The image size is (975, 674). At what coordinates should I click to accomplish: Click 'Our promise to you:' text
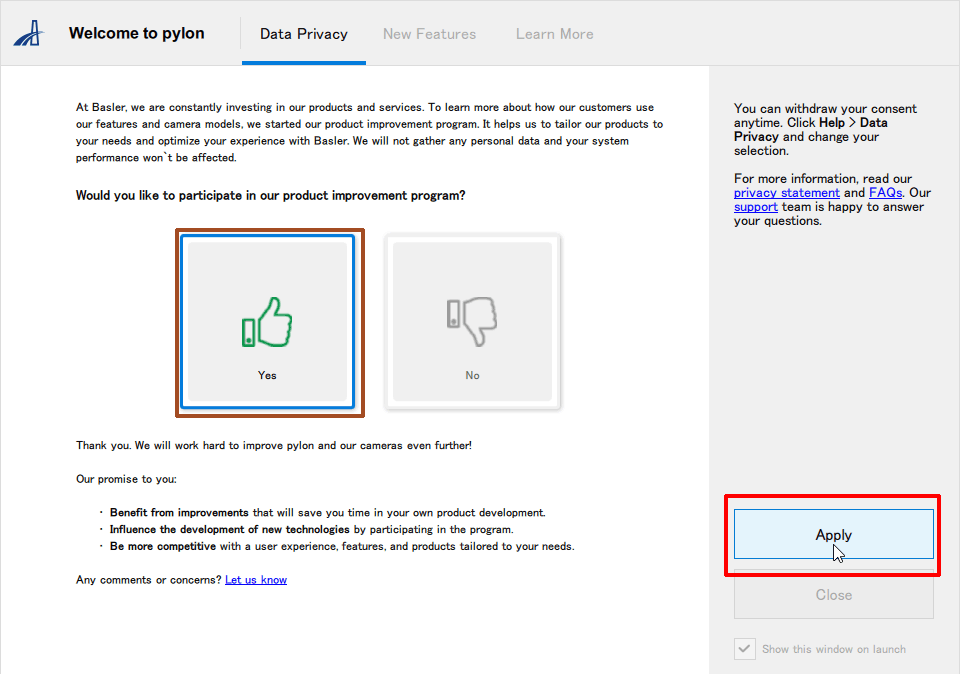(126, 479)
